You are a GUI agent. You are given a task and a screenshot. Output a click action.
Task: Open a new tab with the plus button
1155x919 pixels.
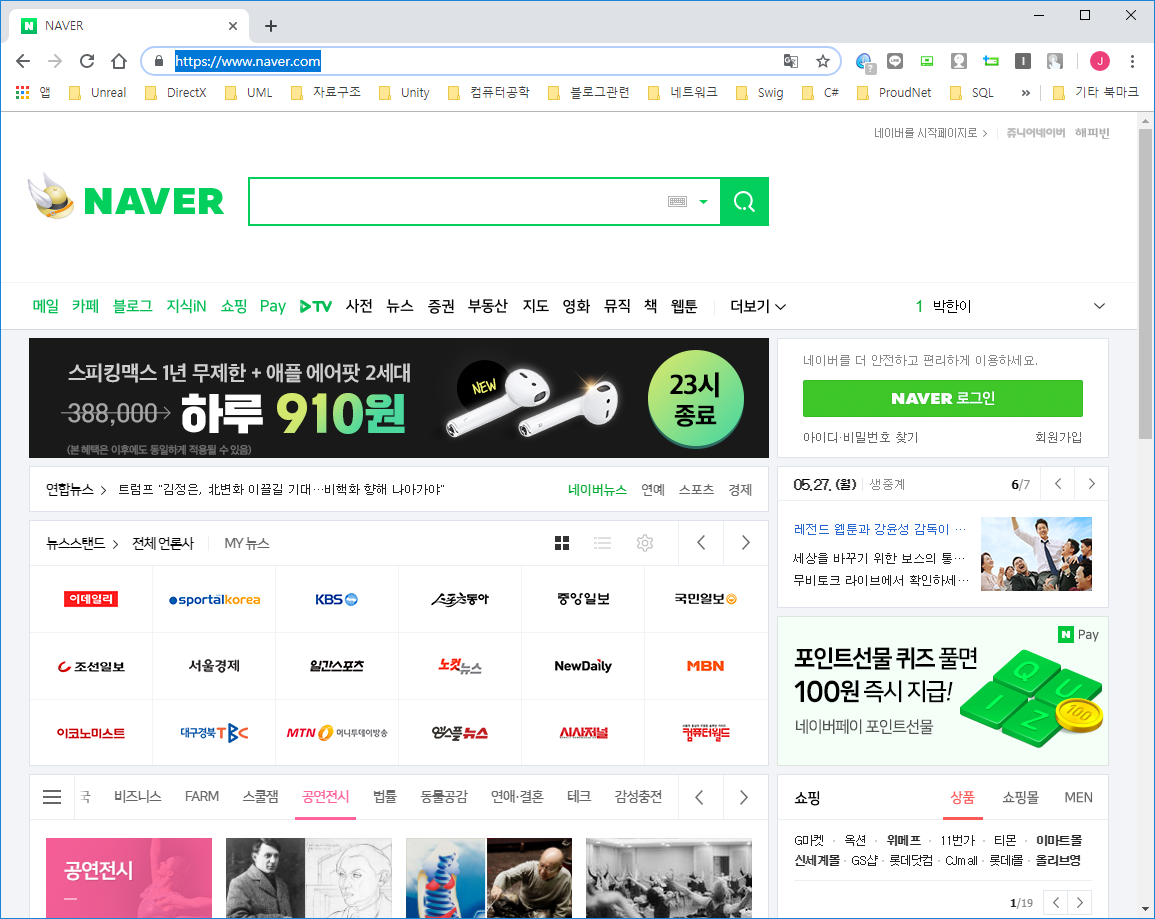pyautogui.click(x=271, y=26)
